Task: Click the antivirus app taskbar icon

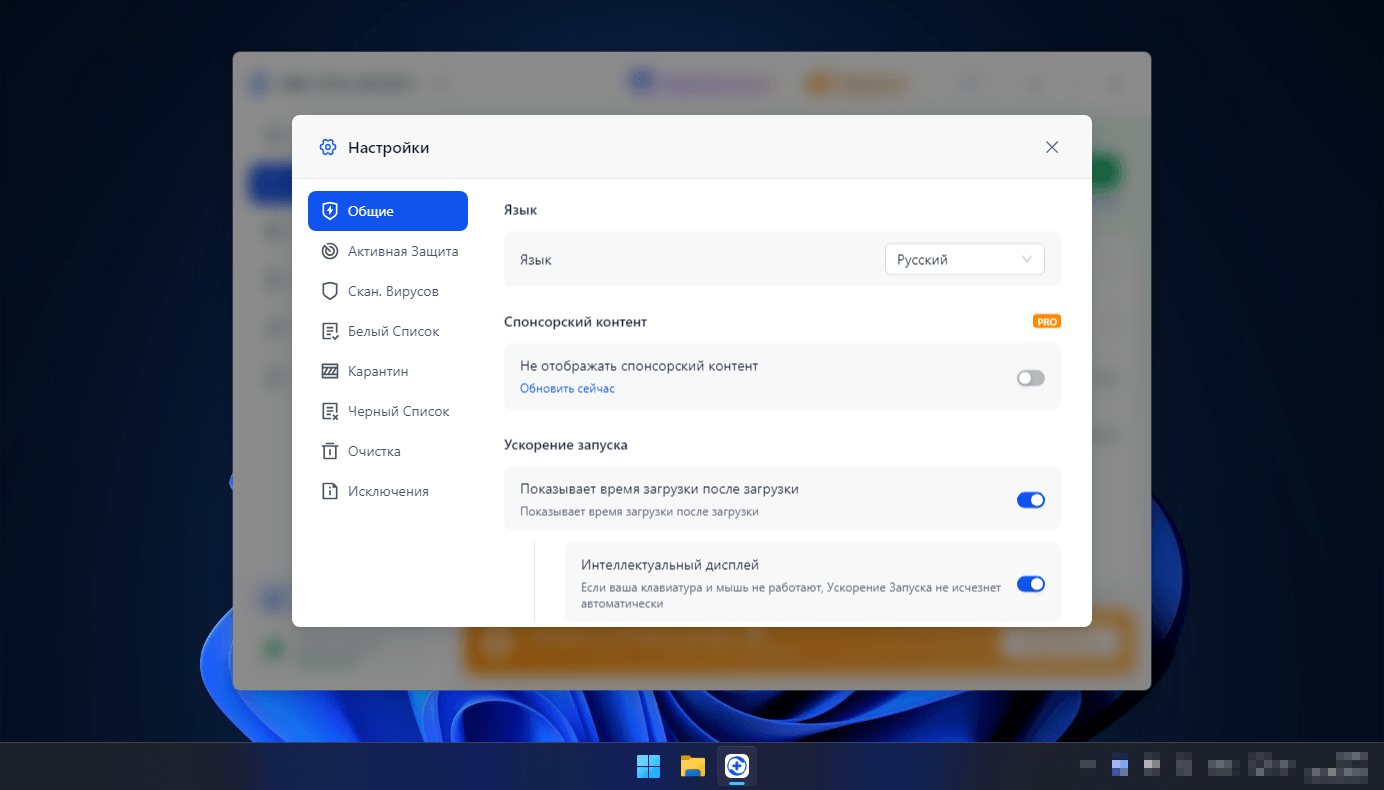Action: [x=737, y=766]
